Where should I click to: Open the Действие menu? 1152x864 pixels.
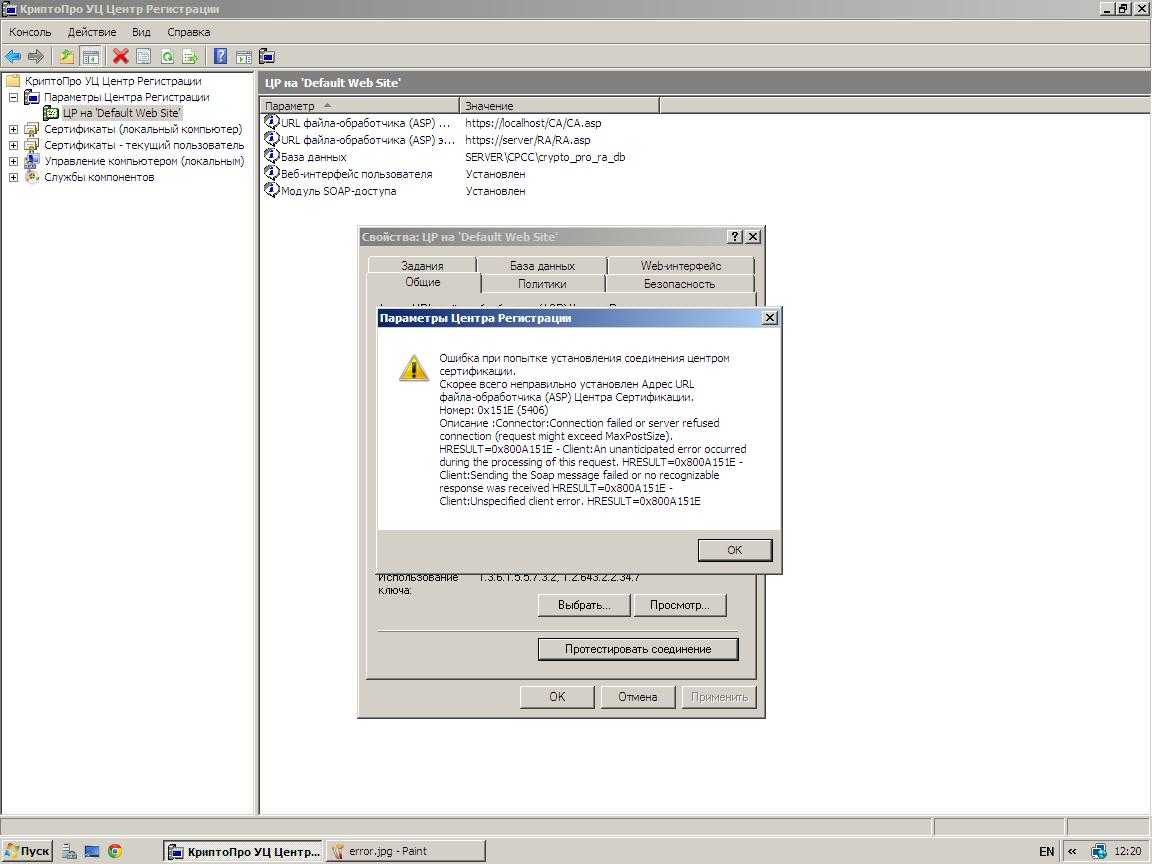tap(92, 32)
